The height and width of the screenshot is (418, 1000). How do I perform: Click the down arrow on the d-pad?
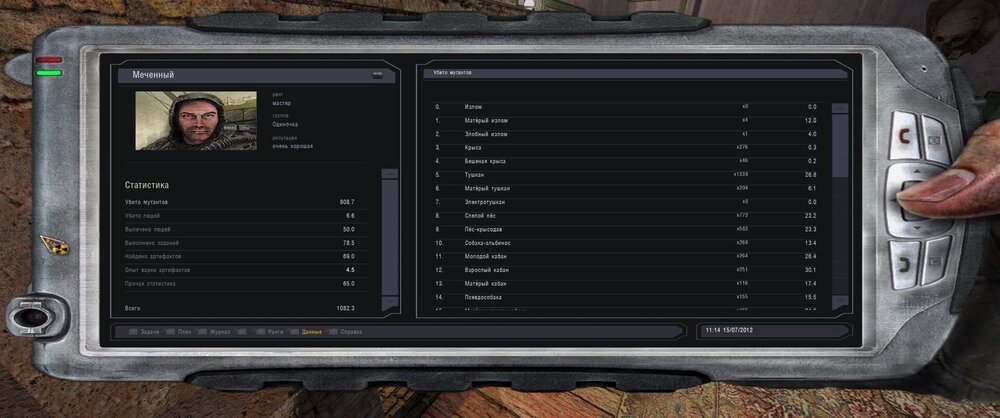[917, 227]
